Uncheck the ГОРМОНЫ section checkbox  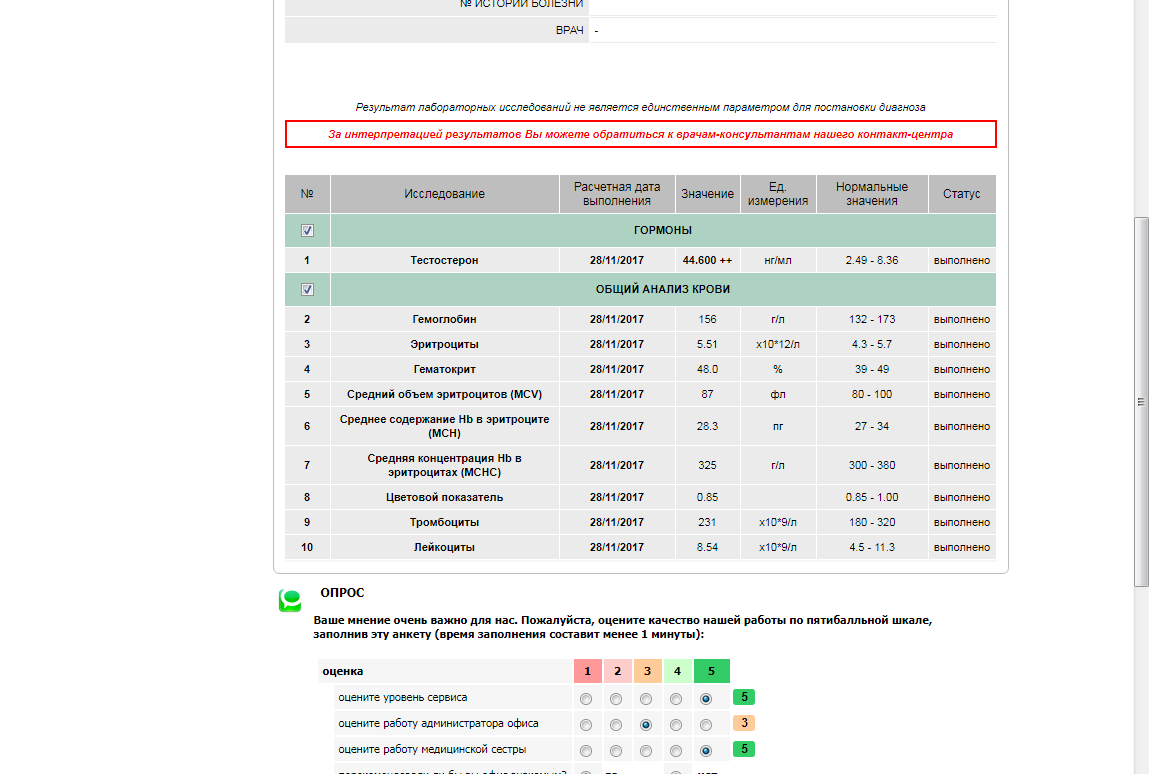(307, 231)
